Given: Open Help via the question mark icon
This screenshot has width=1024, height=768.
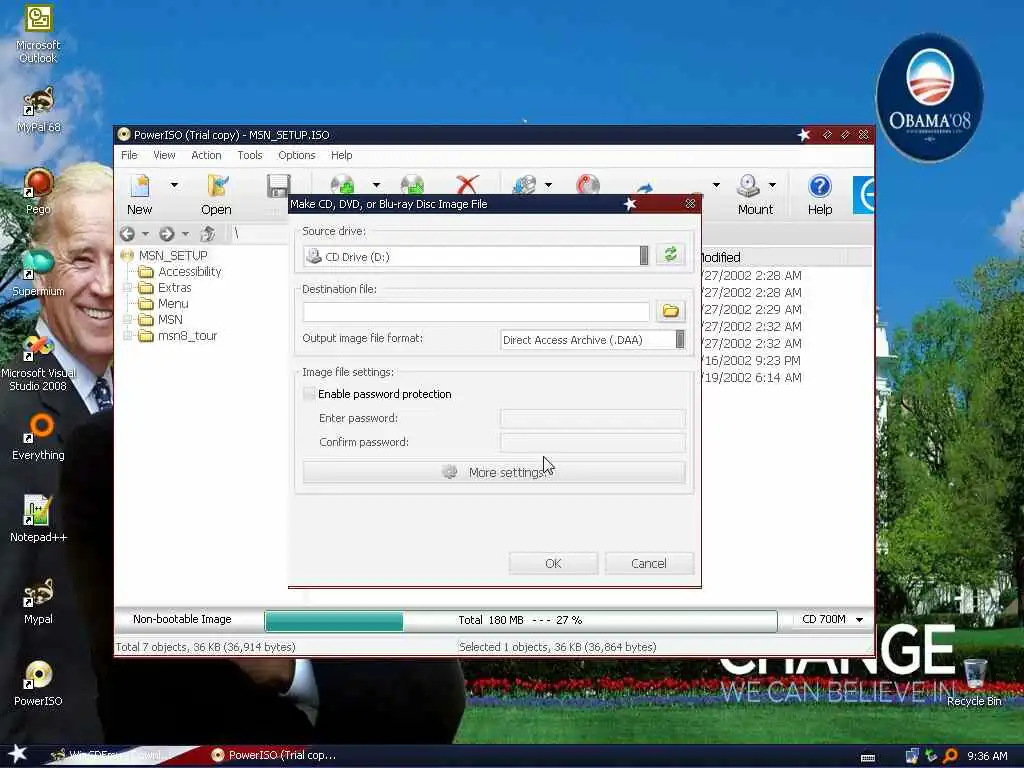Looking at the screenshot, I should (820, 187).
